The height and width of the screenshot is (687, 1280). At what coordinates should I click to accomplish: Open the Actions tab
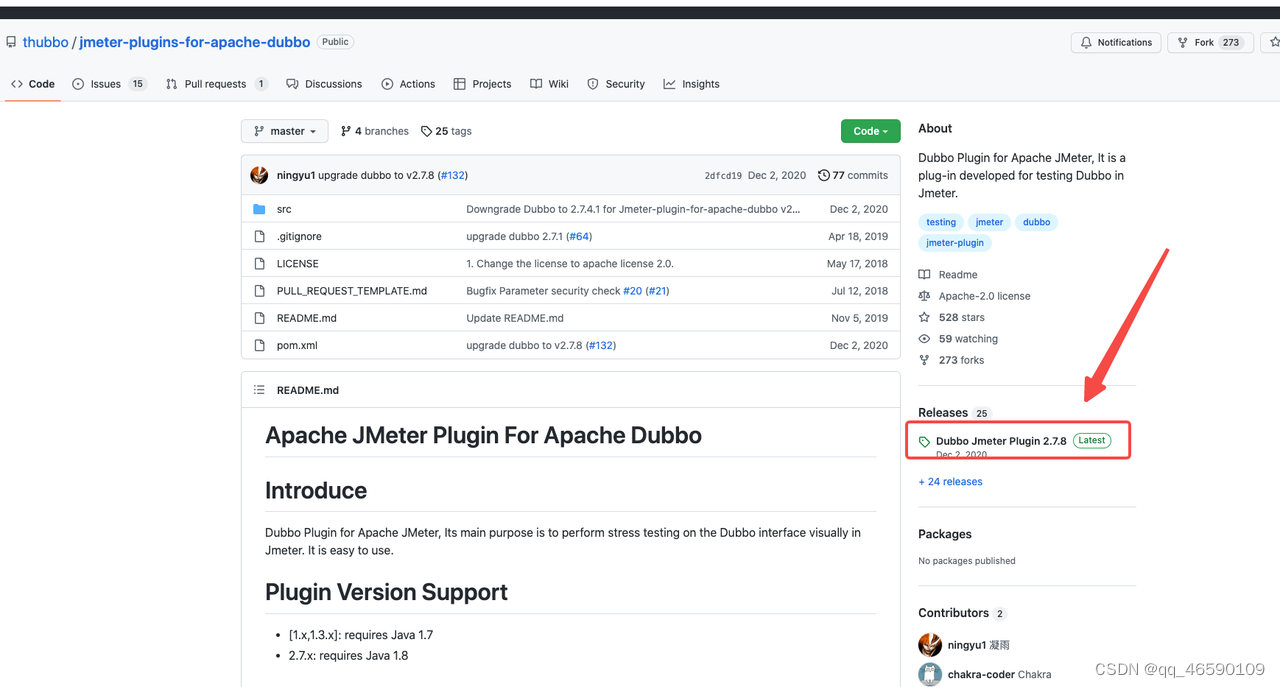coord(408,84)
